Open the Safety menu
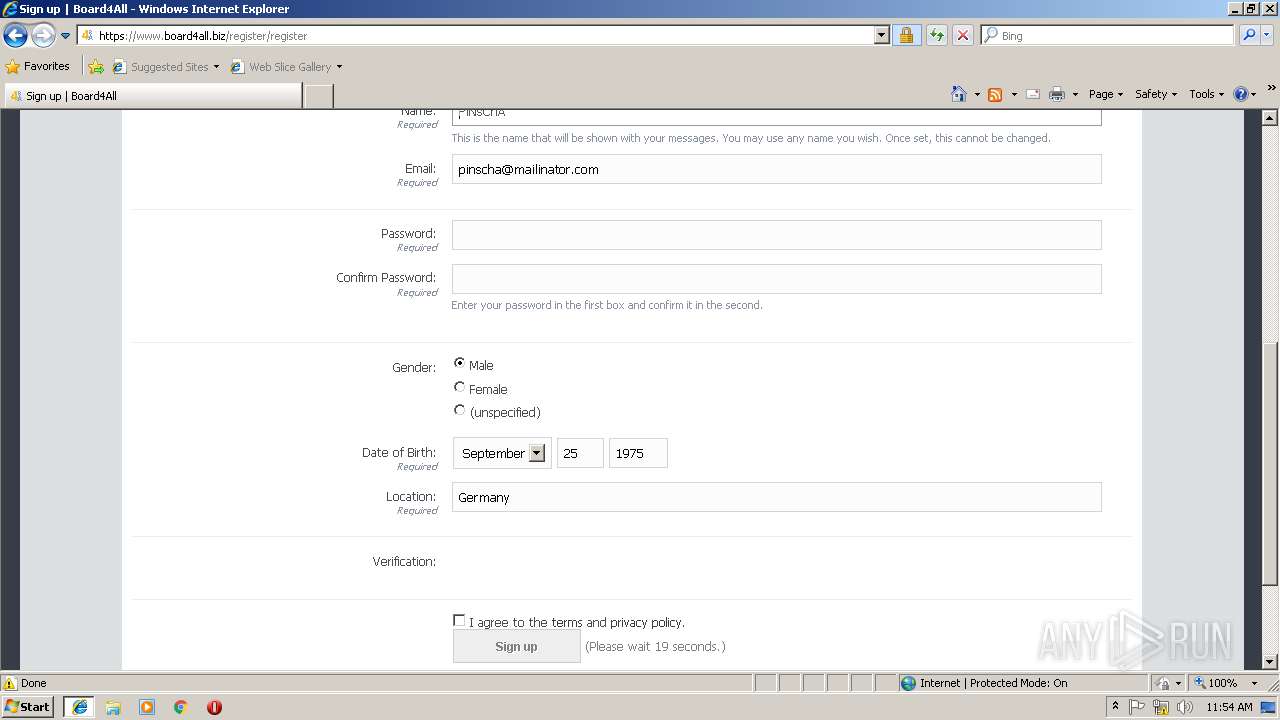Screen dimensions: 1280x720 click(1156, 94)
